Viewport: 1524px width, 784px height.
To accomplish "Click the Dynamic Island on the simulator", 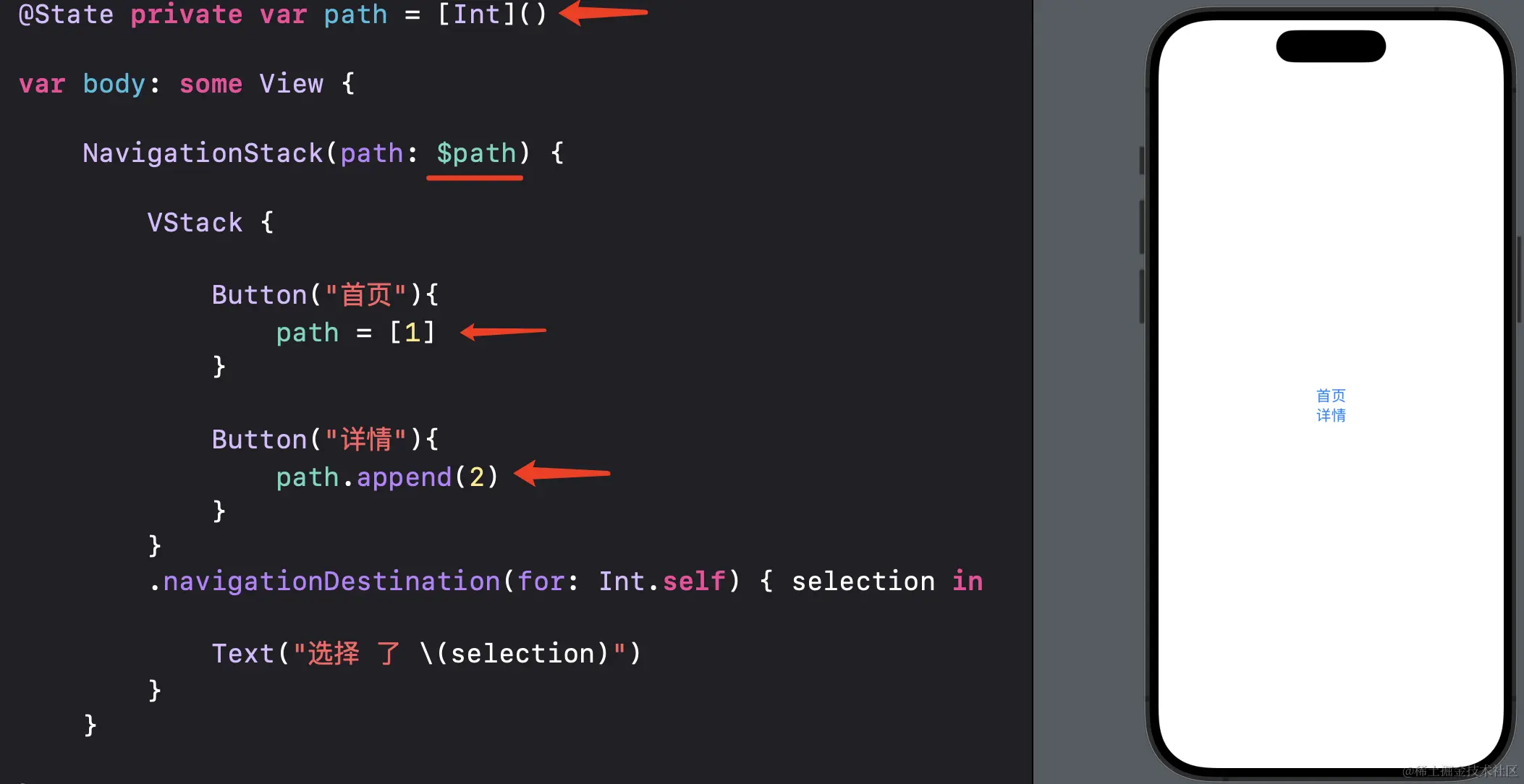I will (1330, 46).
